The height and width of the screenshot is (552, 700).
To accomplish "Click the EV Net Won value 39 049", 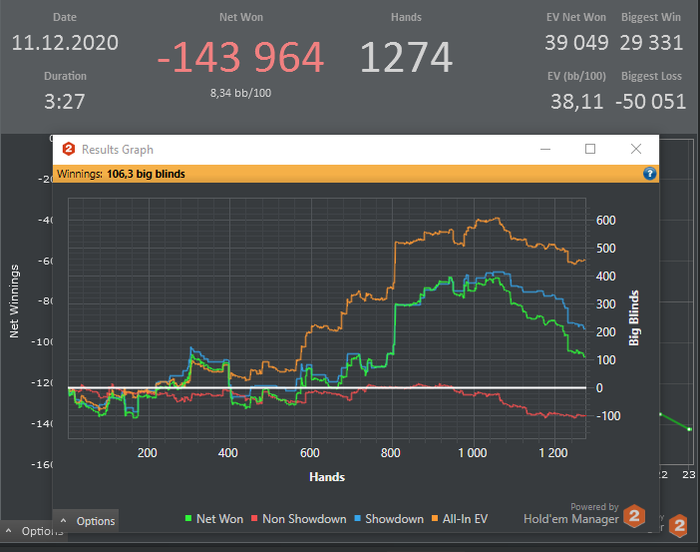I will tap(576, 43).
